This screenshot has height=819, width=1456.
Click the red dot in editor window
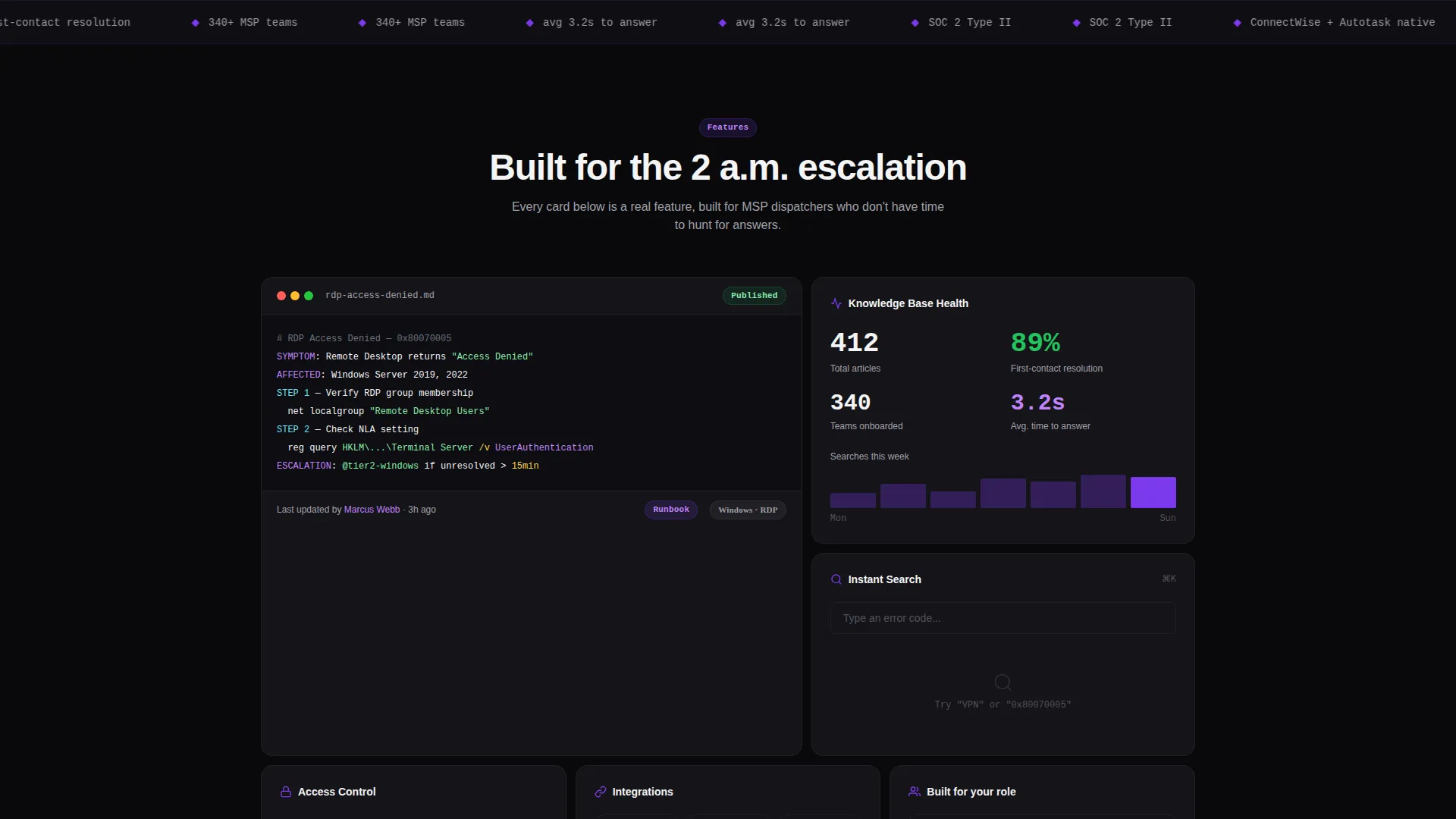point(281,296)
